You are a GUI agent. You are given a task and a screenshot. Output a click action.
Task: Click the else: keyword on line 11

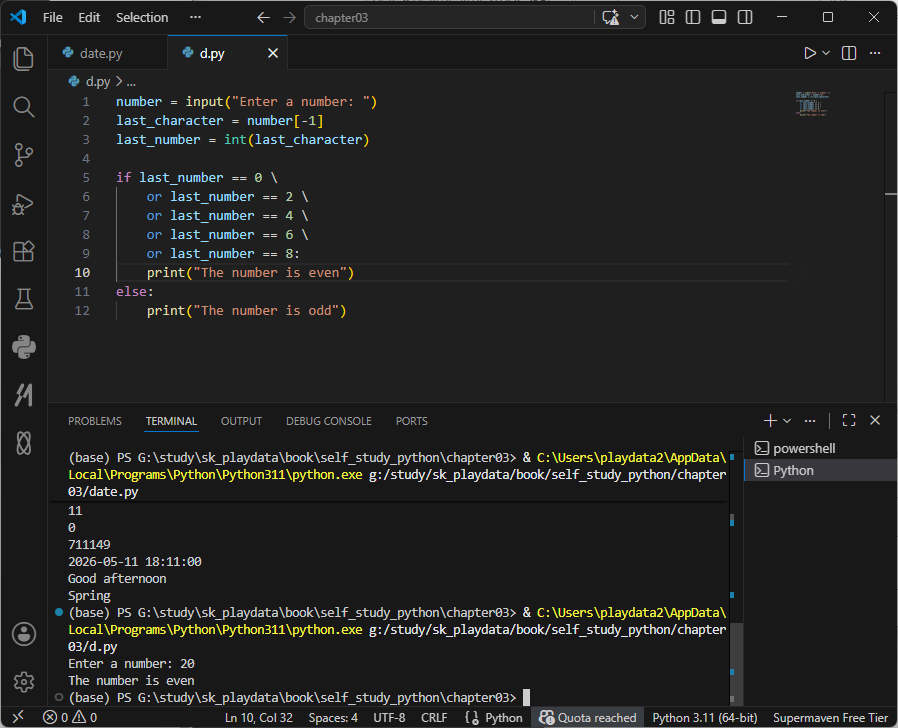[x=135, y=292]
